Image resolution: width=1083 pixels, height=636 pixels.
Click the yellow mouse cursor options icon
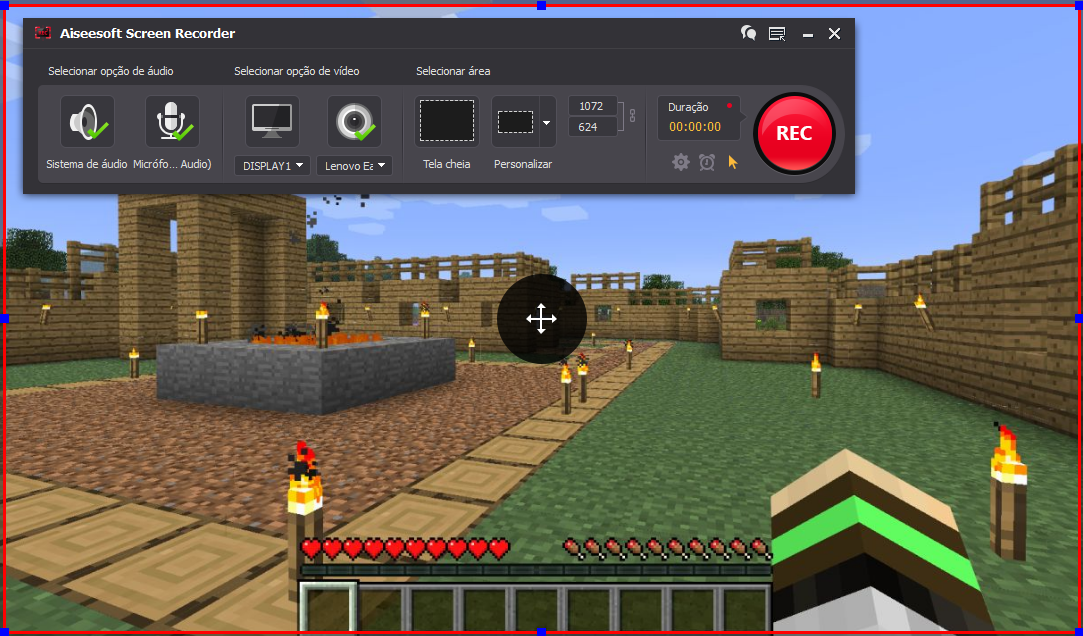click(x=733, y=162)
